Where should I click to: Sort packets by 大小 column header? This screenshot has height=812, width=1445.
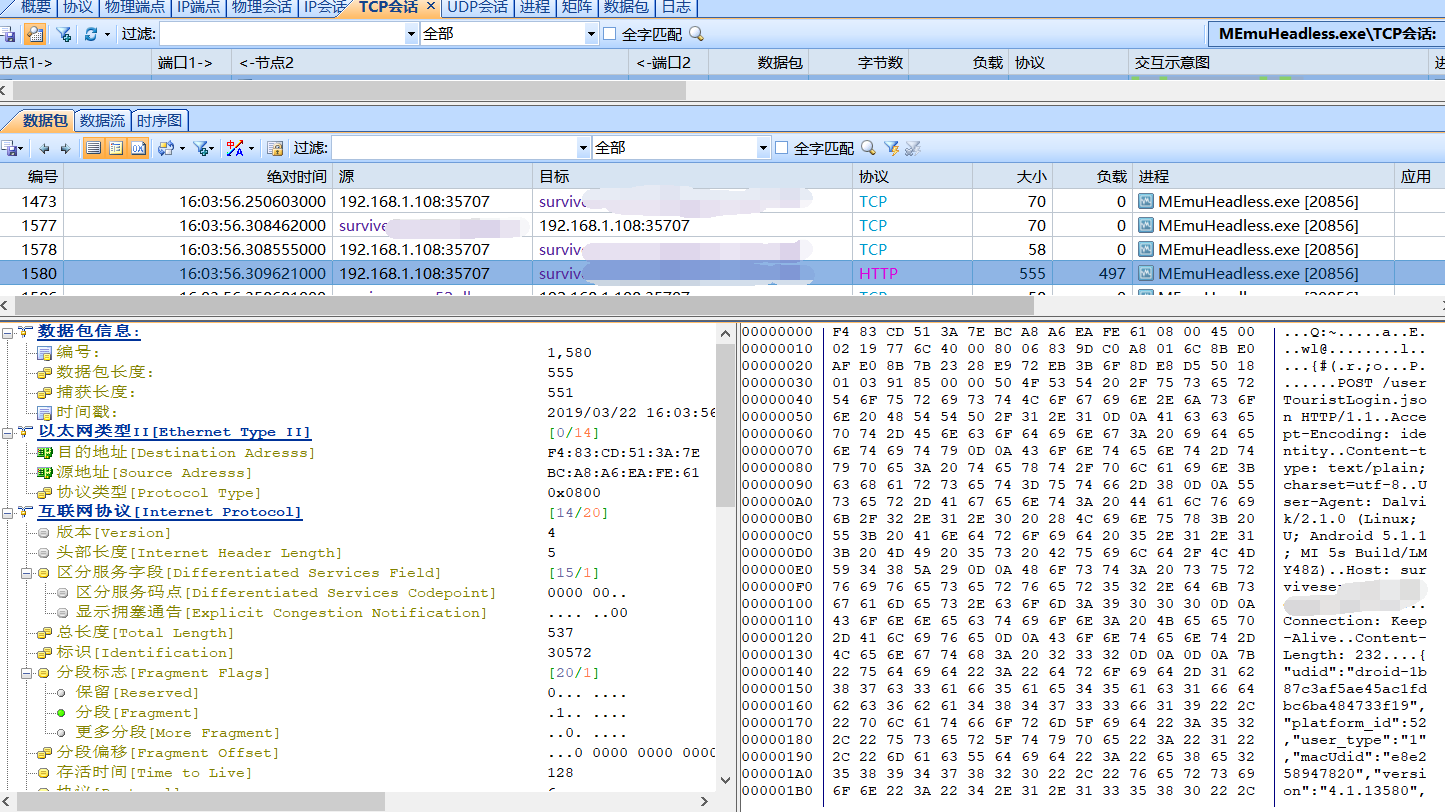pyautogui.click(x=1012, y=177)
